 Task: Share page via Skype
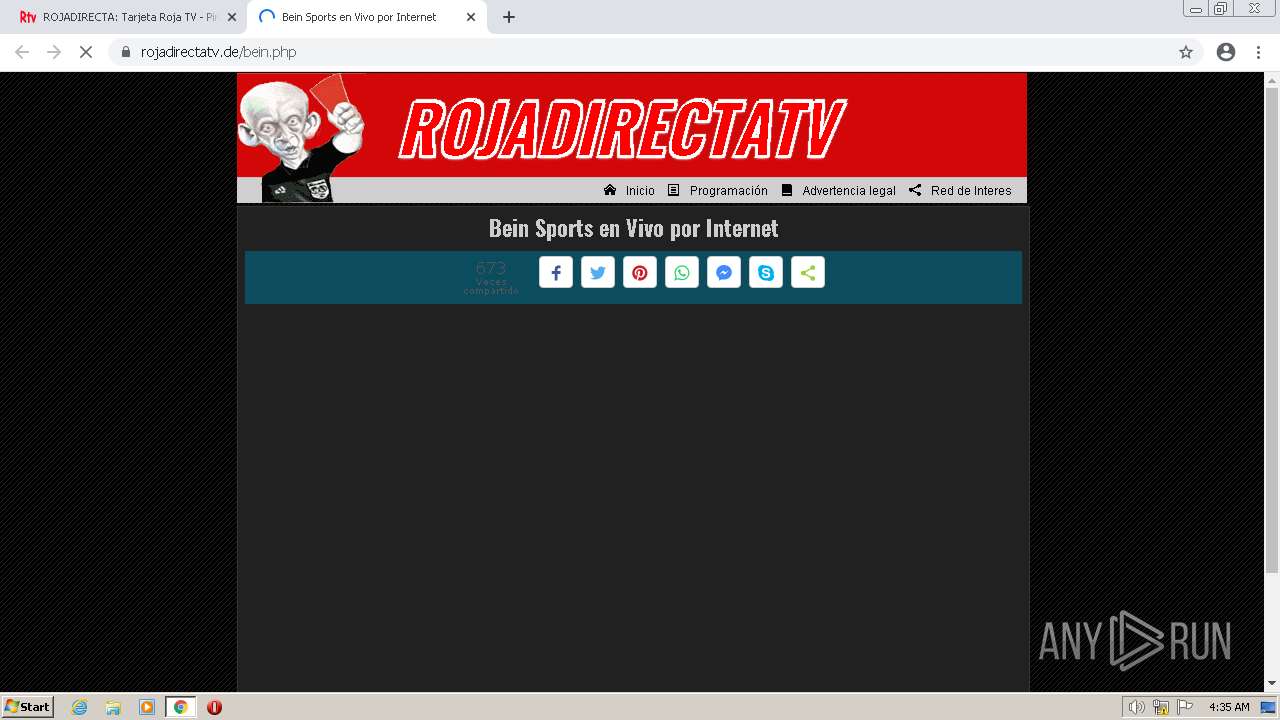click(x=766, y=273)
